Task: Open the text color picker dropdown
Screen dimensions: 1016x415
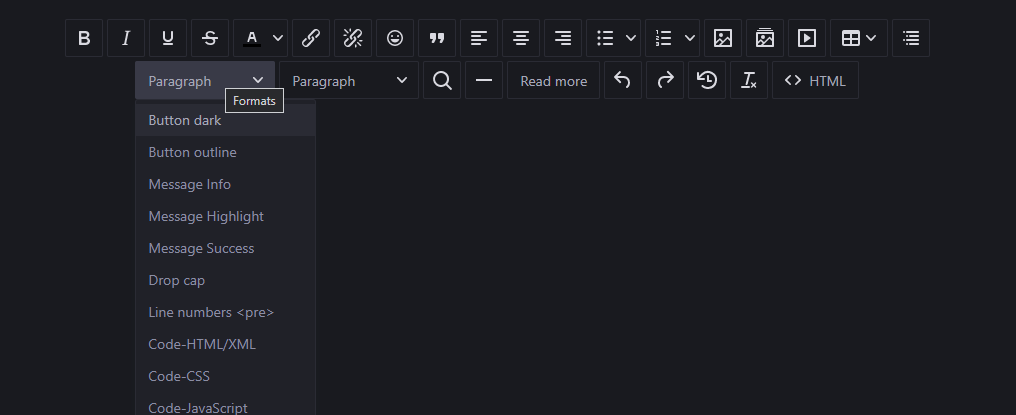Action: point(279,38)
